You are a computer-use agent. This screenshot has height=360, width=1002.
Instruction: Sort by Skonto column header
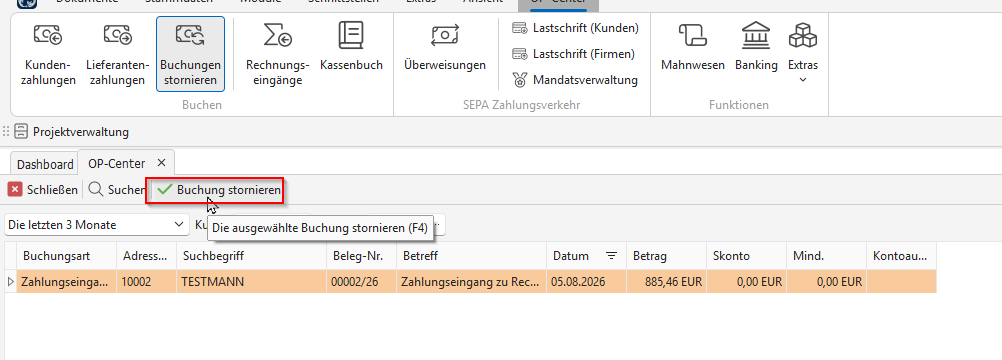746,256
